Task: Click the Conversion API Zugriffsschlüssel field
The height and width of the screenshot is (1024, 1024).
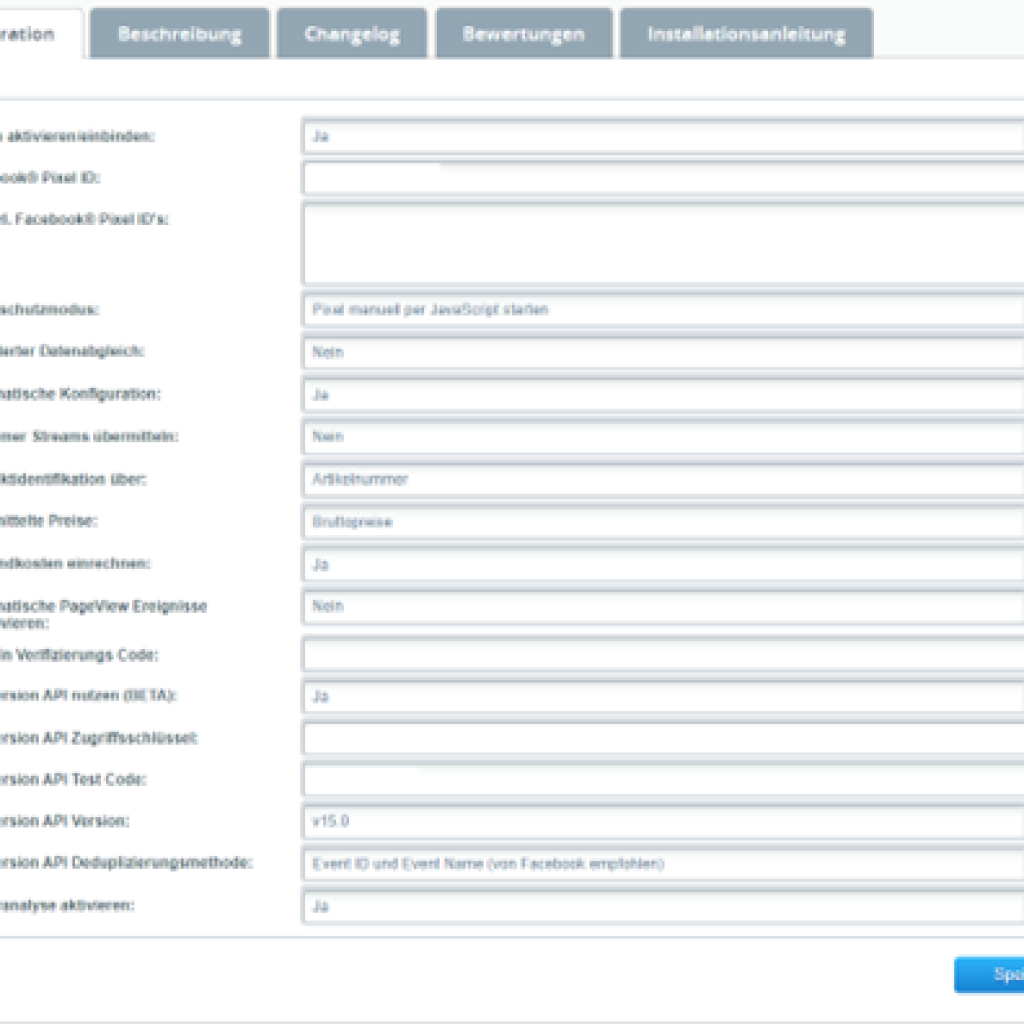Action: (x=663, y=739)
